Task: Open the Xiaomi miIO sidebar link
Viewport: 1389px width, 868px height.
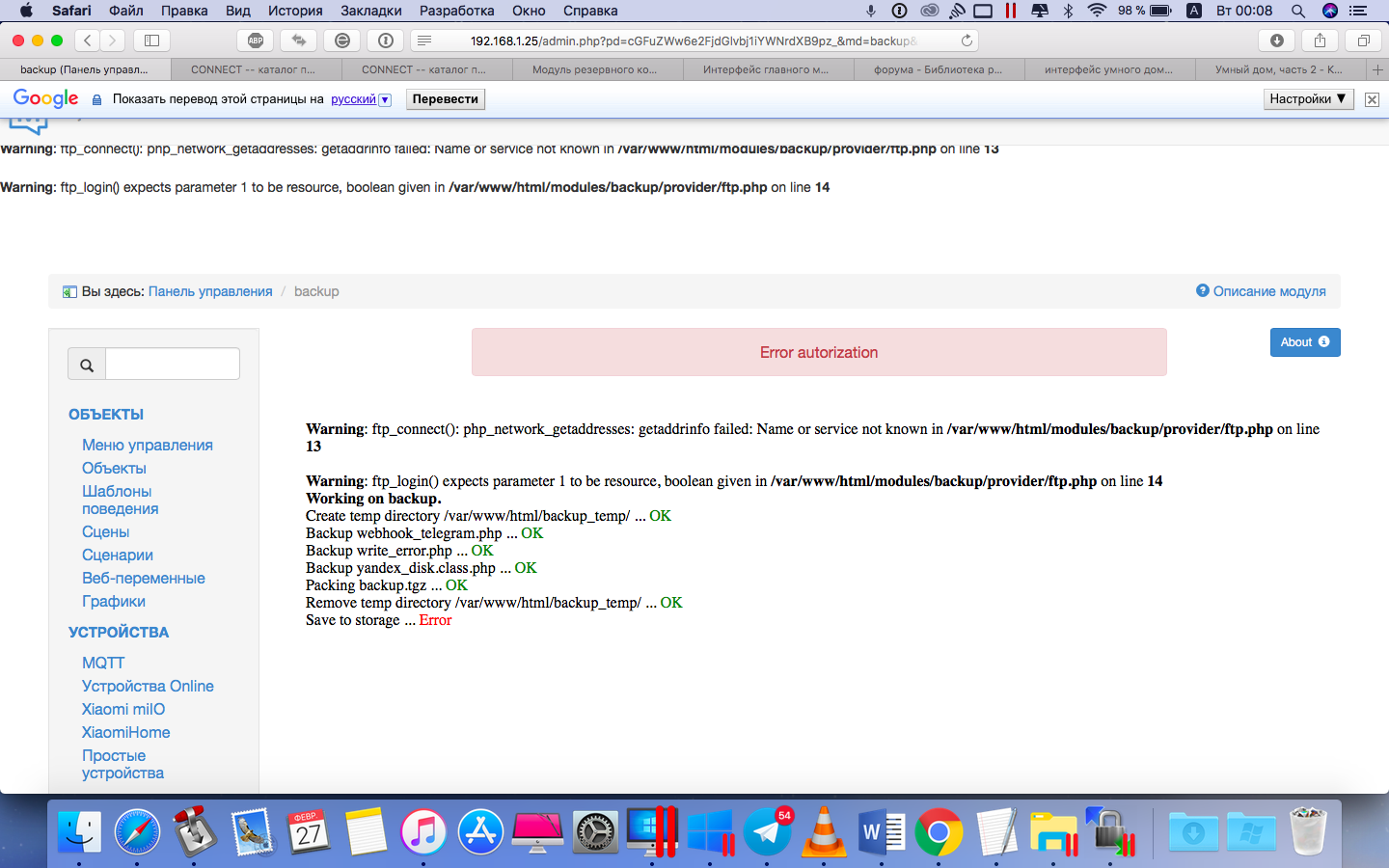Action: point(123,709)
